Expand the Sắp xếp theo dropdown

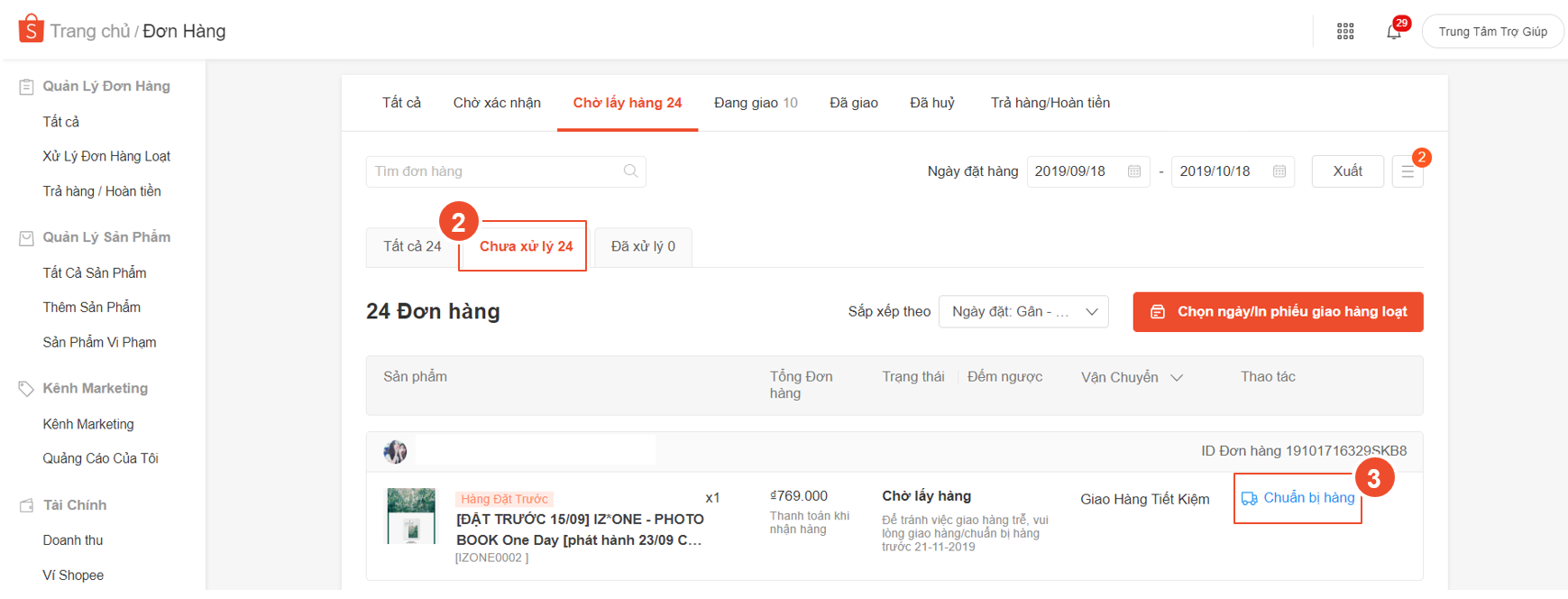tap(1023, 312)
